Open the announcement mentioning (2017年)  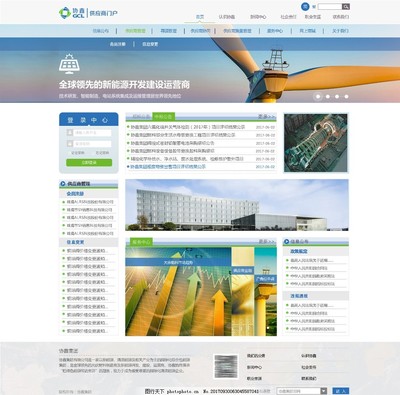pos(187,127)
